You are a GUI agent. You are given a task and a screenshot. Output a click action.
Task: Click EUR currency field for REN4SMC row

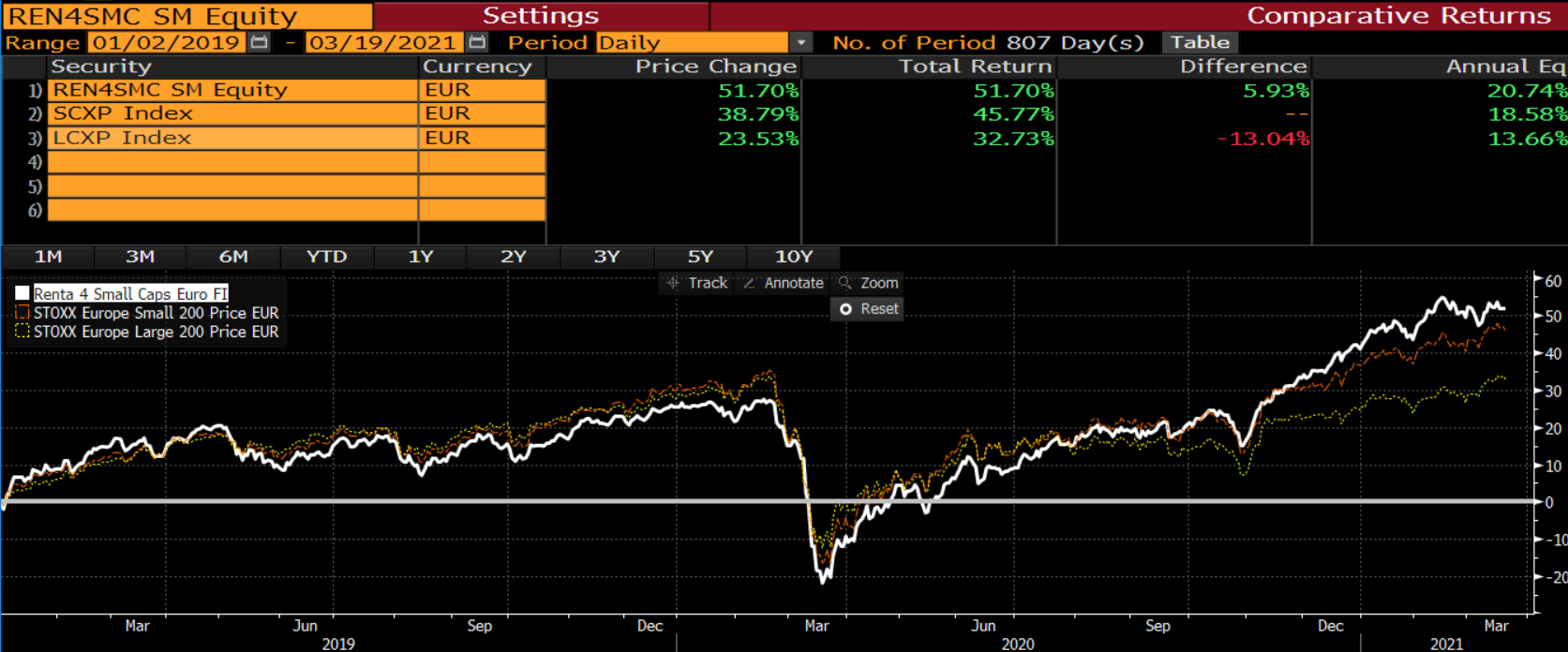(482, 90)
